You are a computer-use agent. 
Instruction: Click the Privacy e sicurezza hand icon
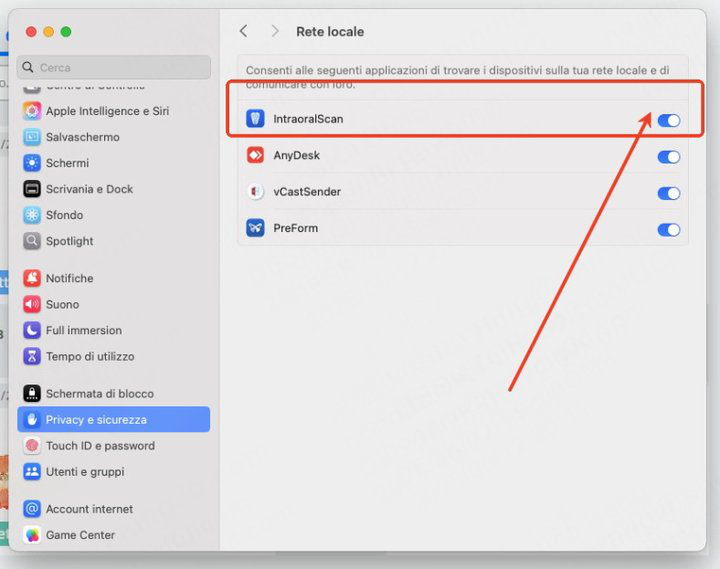[32, 419]
